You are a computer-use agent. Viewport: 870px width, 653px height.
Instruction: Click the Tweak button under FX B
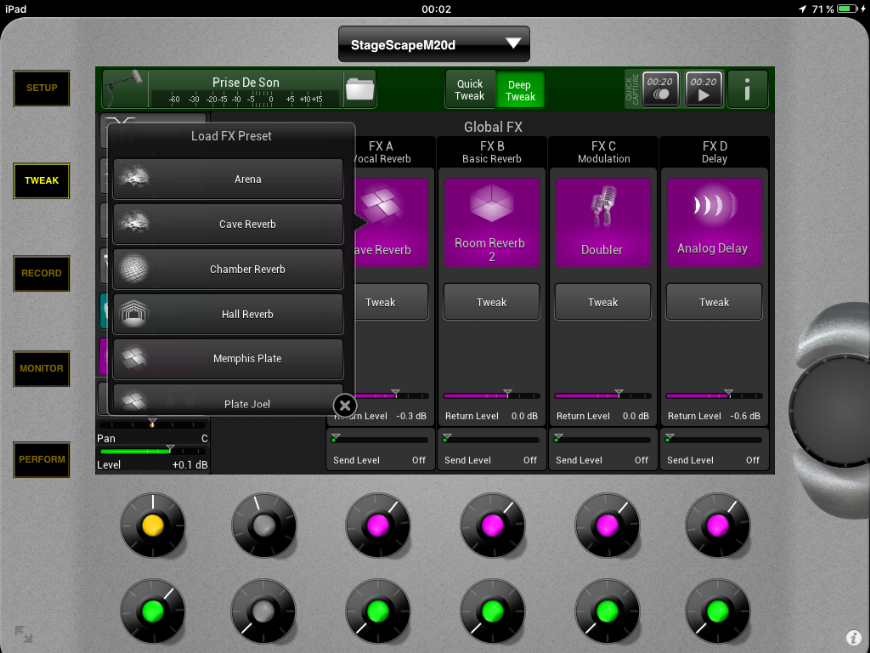coord(491,302)
